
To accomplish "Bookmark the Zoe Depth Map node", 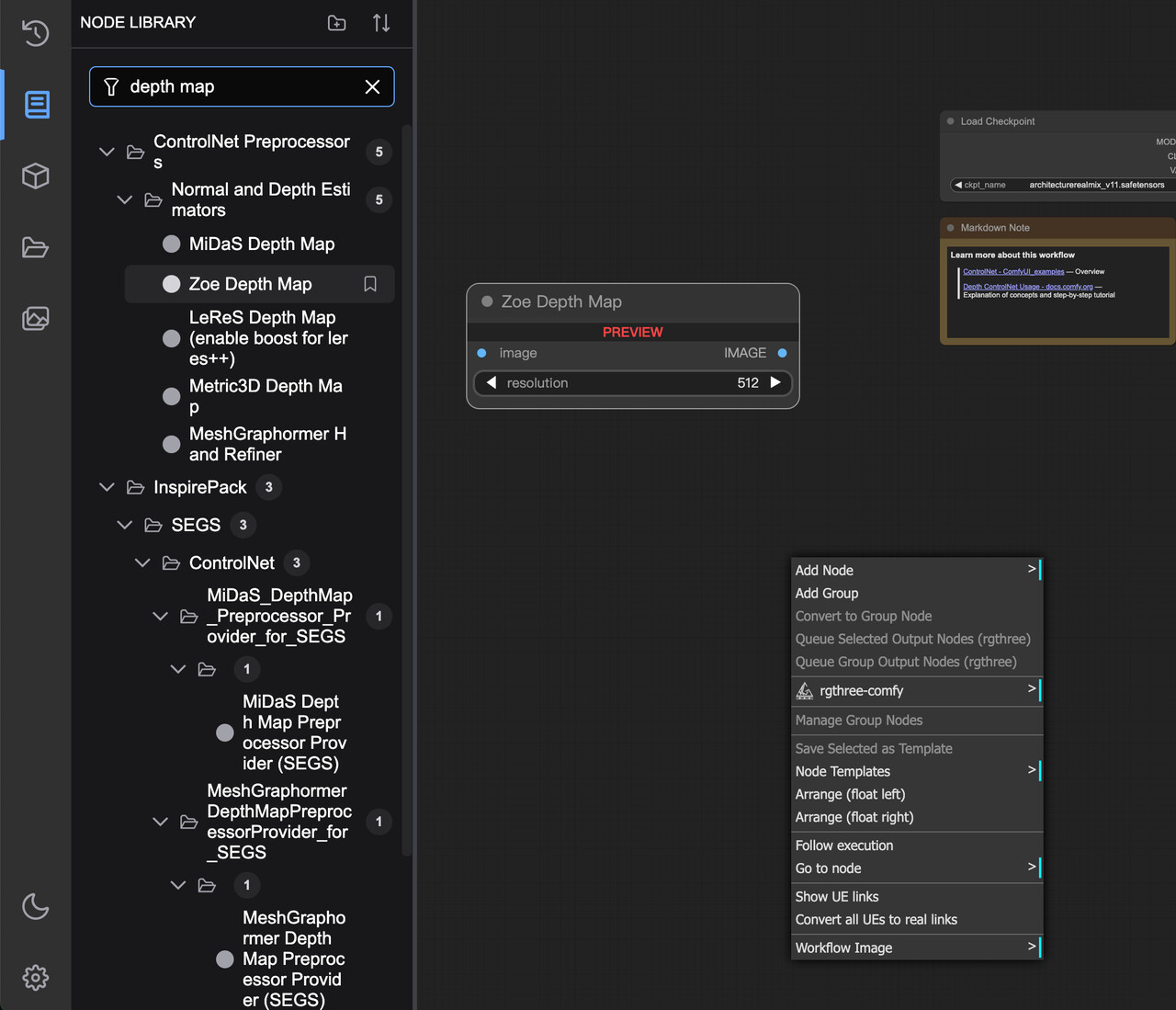I will (x=370, y=284).
